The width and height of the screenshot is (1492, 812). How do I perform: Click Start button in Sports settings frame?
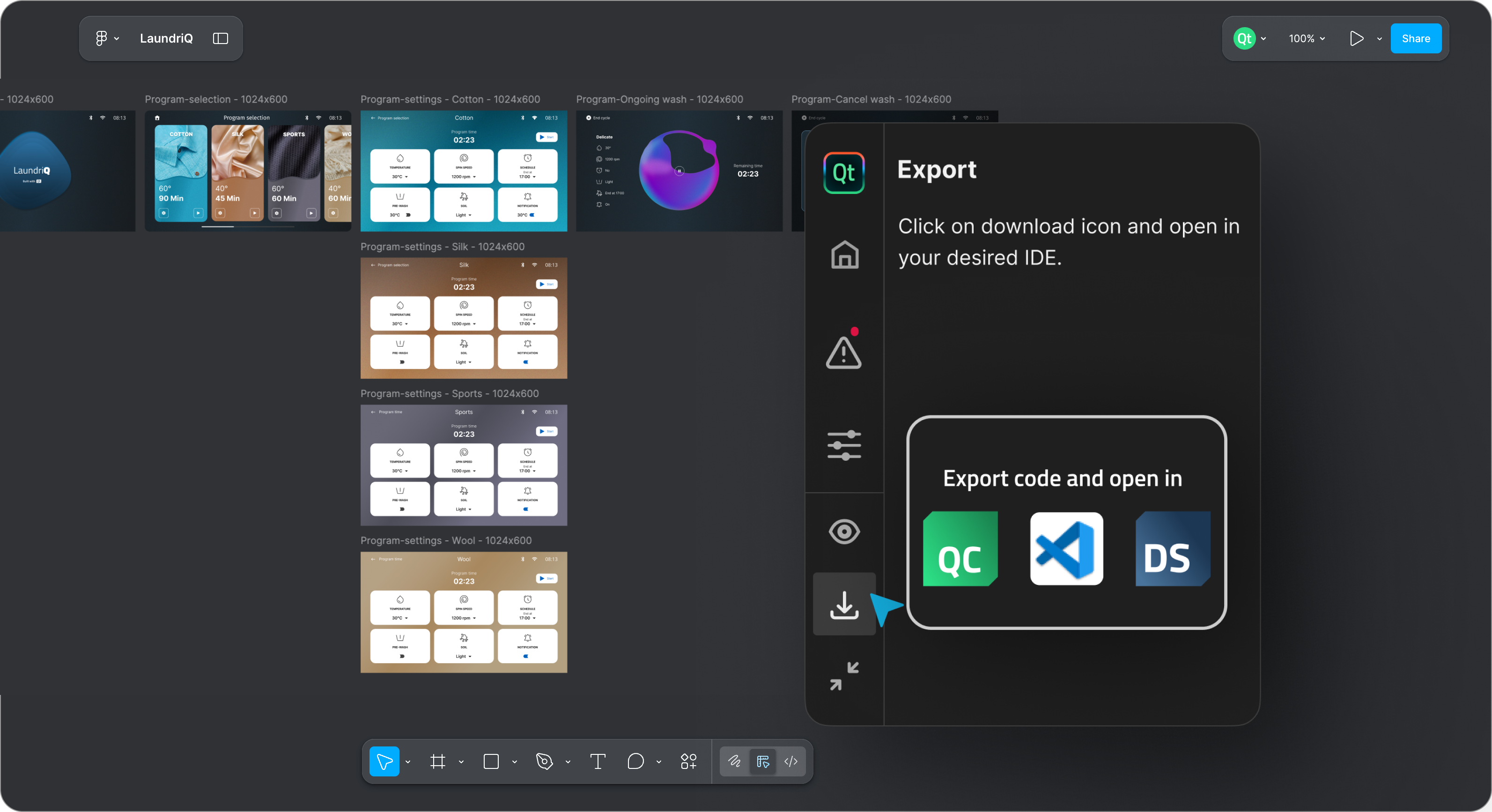[x=546, y=431]
